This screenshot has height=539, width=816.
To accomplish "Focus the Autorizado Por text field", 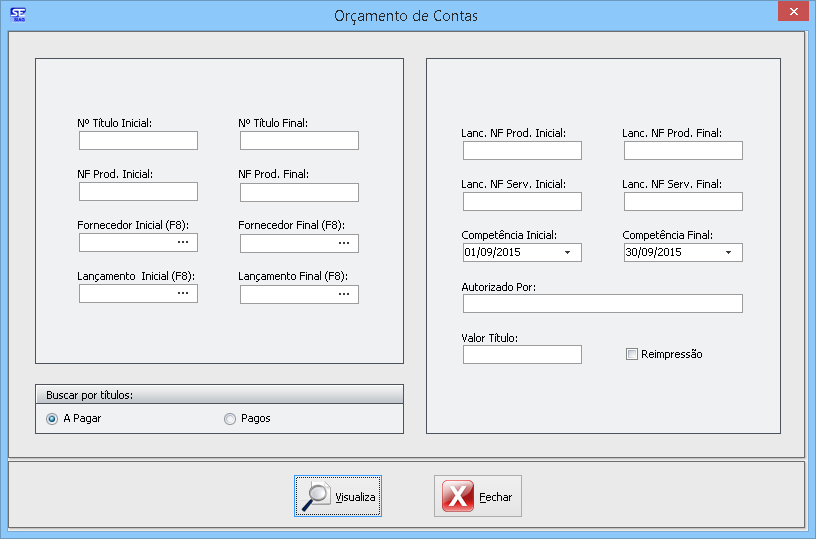I will click(x=602, y=304).
